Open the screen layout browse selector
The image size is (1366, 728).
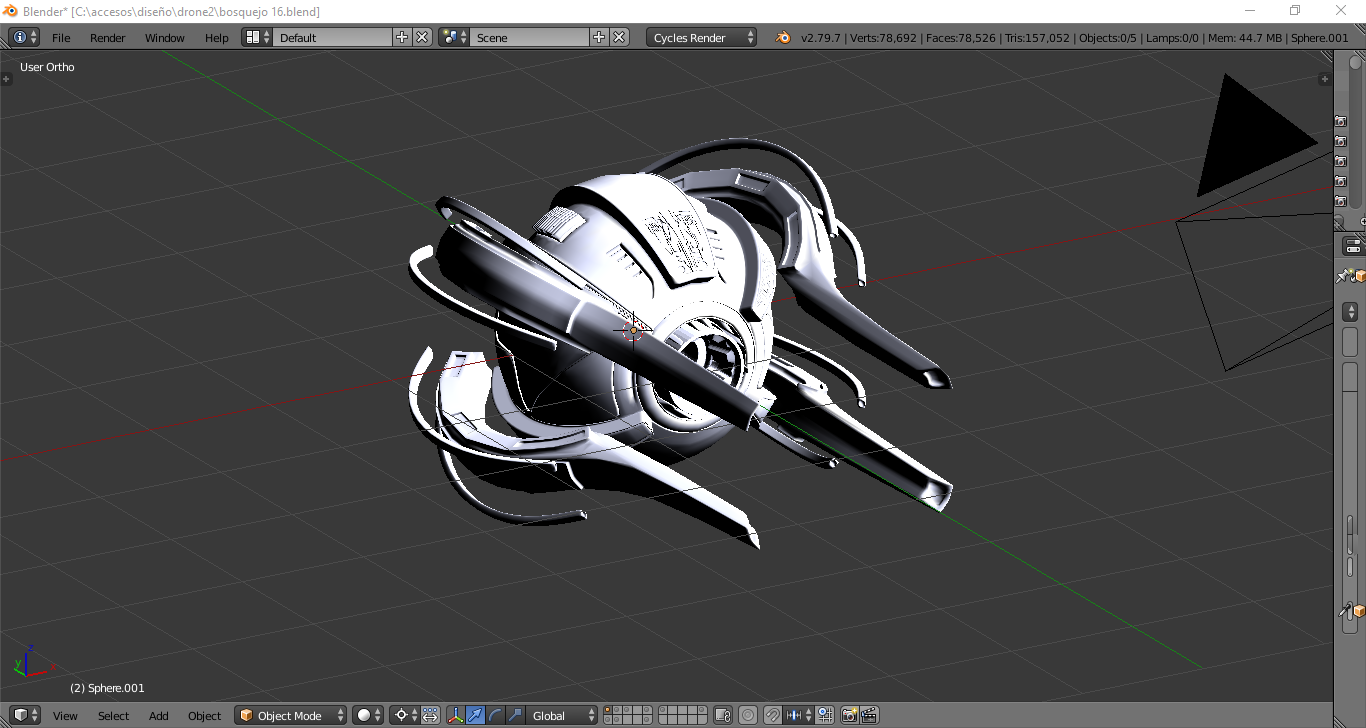click(x=258, y=37)
